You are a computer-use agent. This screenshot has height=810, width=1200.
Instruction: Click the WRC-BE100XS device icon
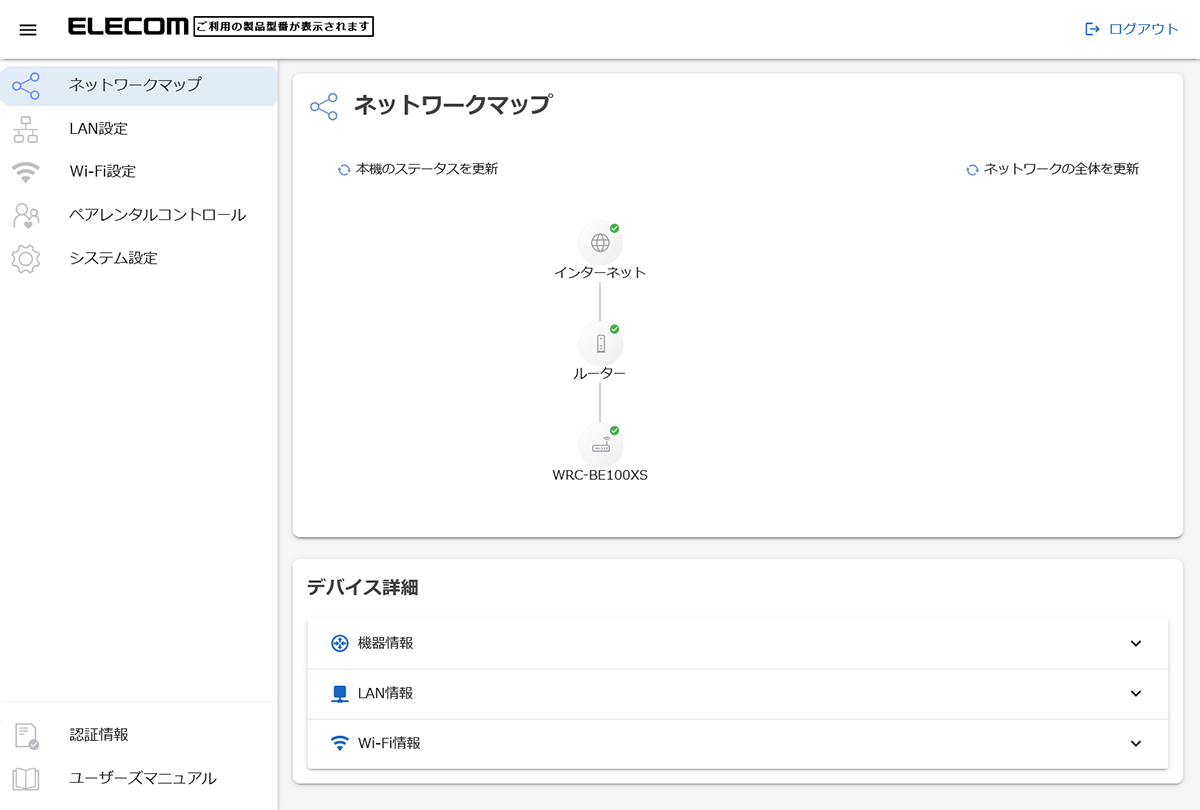coord(600,446)
